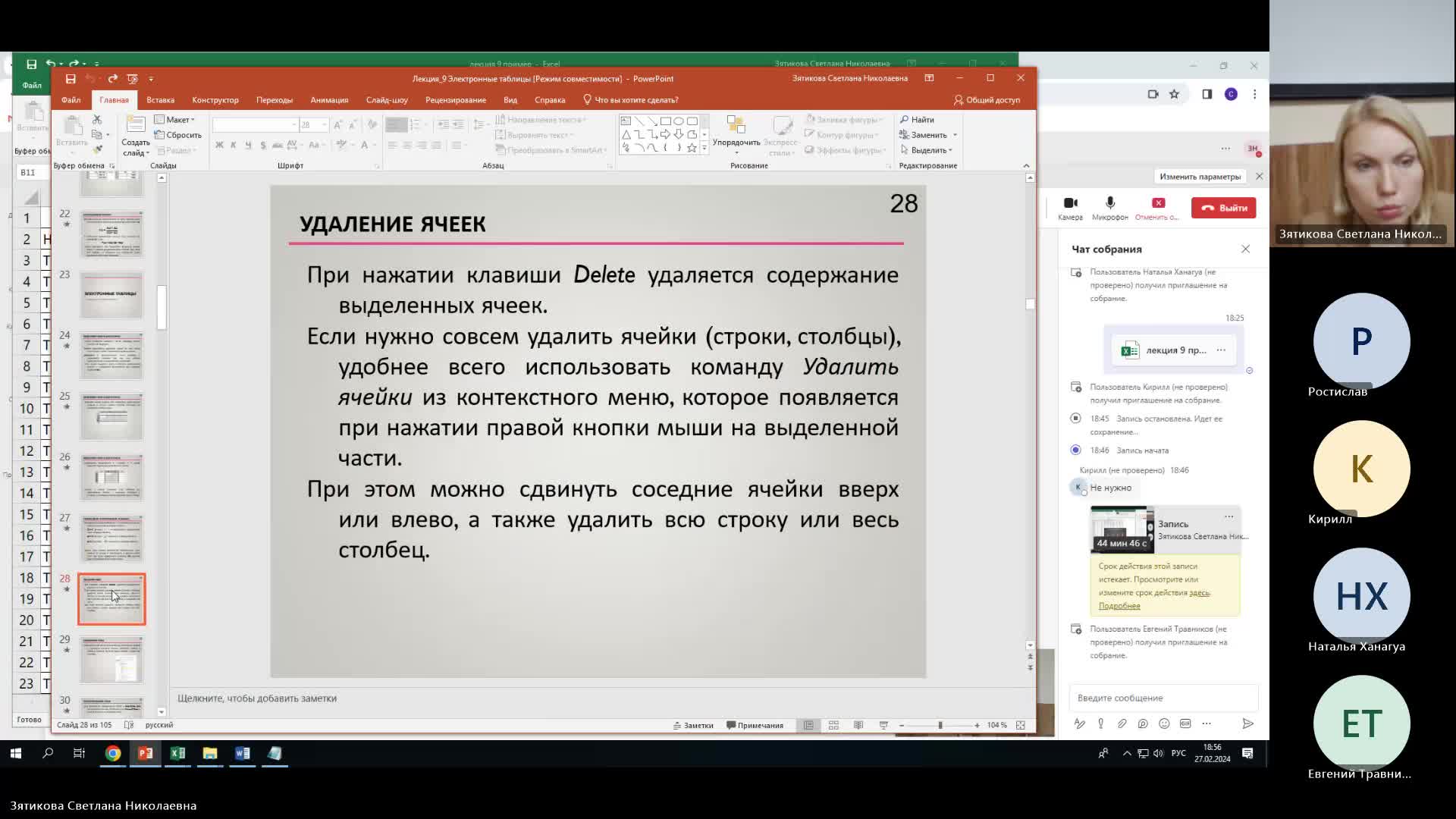Switch to the Вставка tab
The image size is (1456, 819).
point(160,100)
